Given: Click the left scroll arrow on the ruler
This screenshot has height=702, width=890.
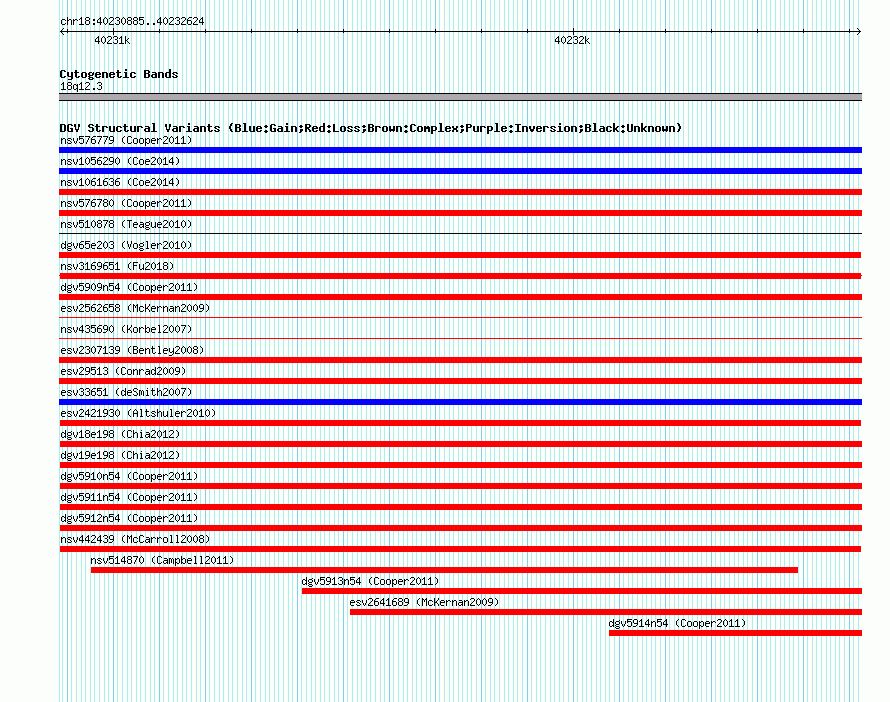Looking at the screenshot, I should (62, 32).
